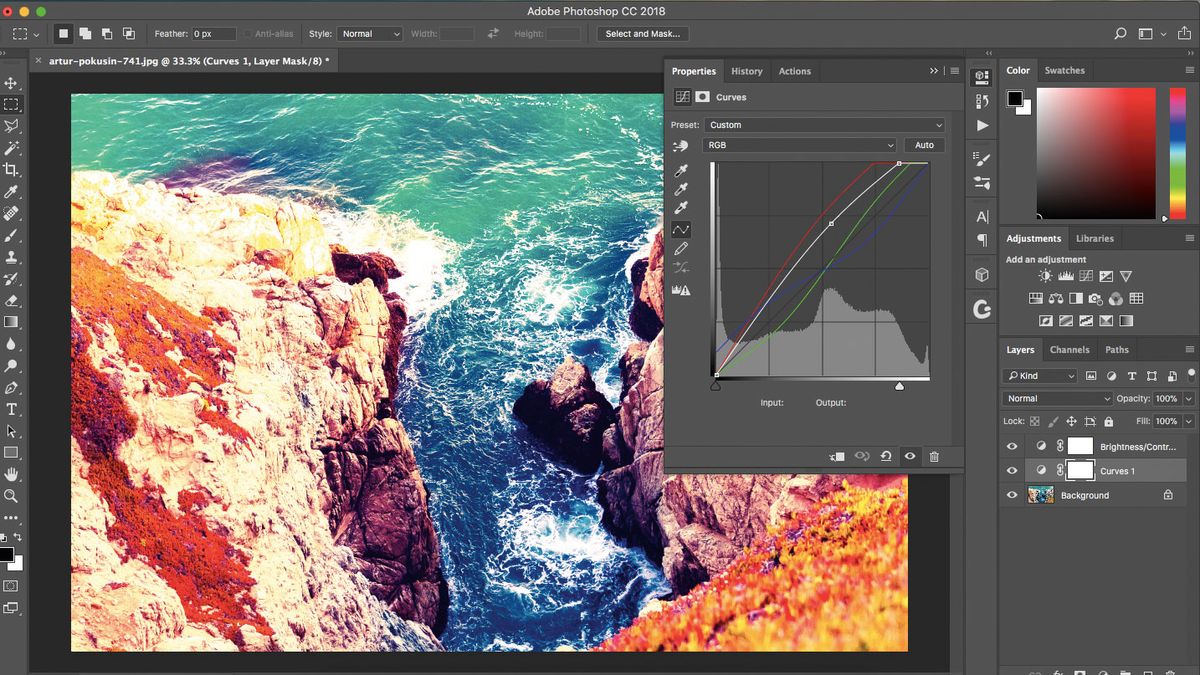Screen dimensions: 1200x675
Task: Switch to the Channels tab
Action: pos(1070,349)
